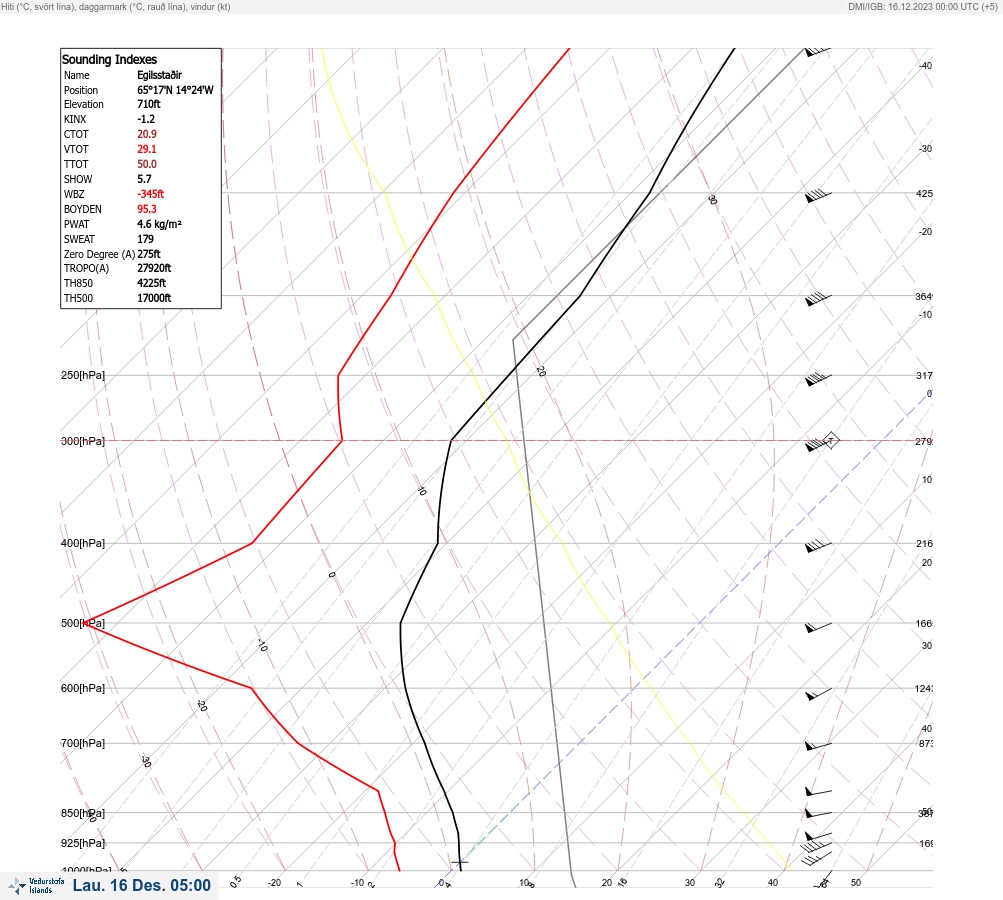The height and width of the screenshot is (900, 1003).
Task: Click the CTOT value '20.9'
Action: click(146, 134)
